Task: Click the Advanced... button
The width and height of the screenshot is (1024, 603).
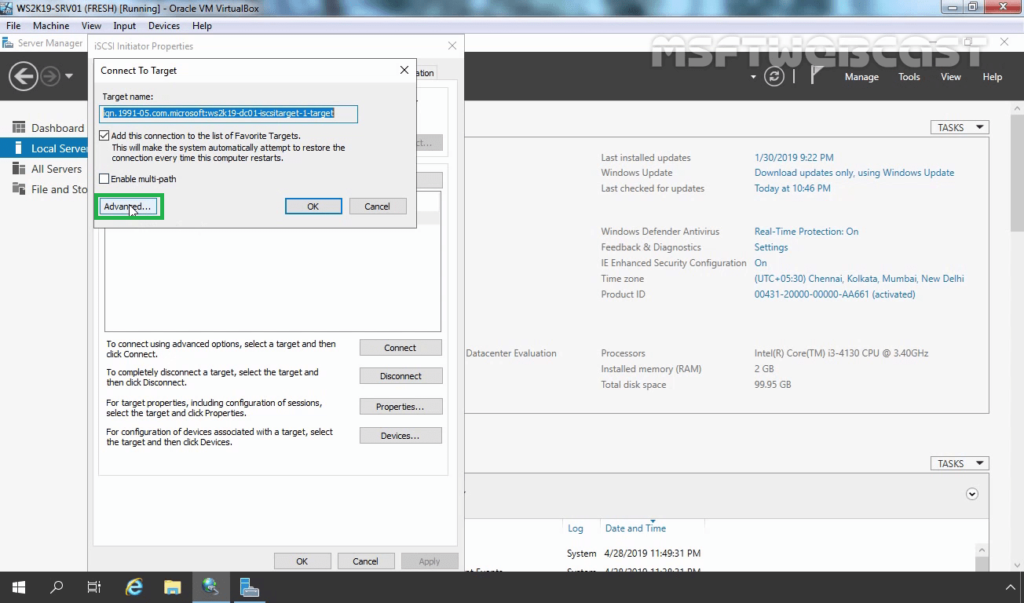Action: 127,206
